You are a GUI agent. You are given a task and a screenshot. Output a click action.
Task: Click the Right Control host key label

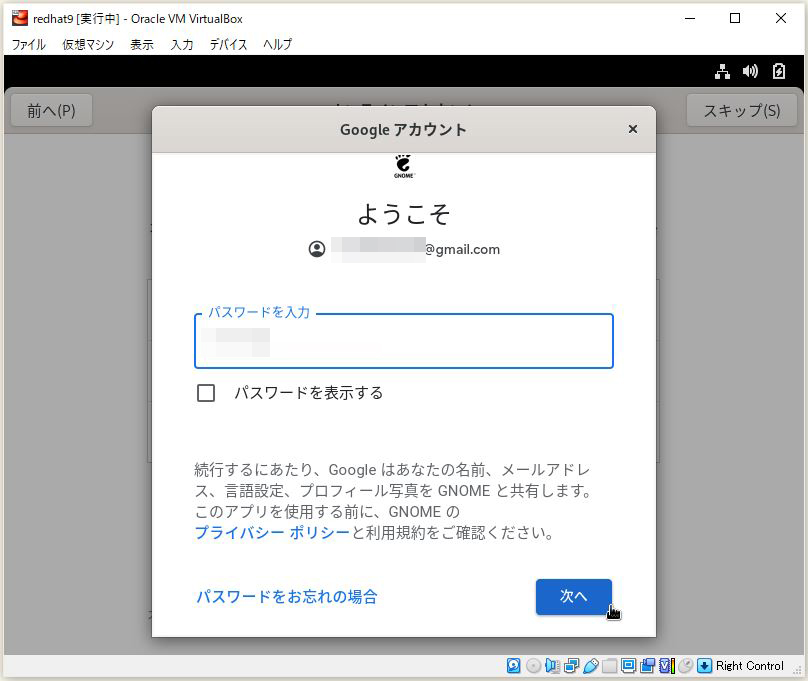pos(750,666)
